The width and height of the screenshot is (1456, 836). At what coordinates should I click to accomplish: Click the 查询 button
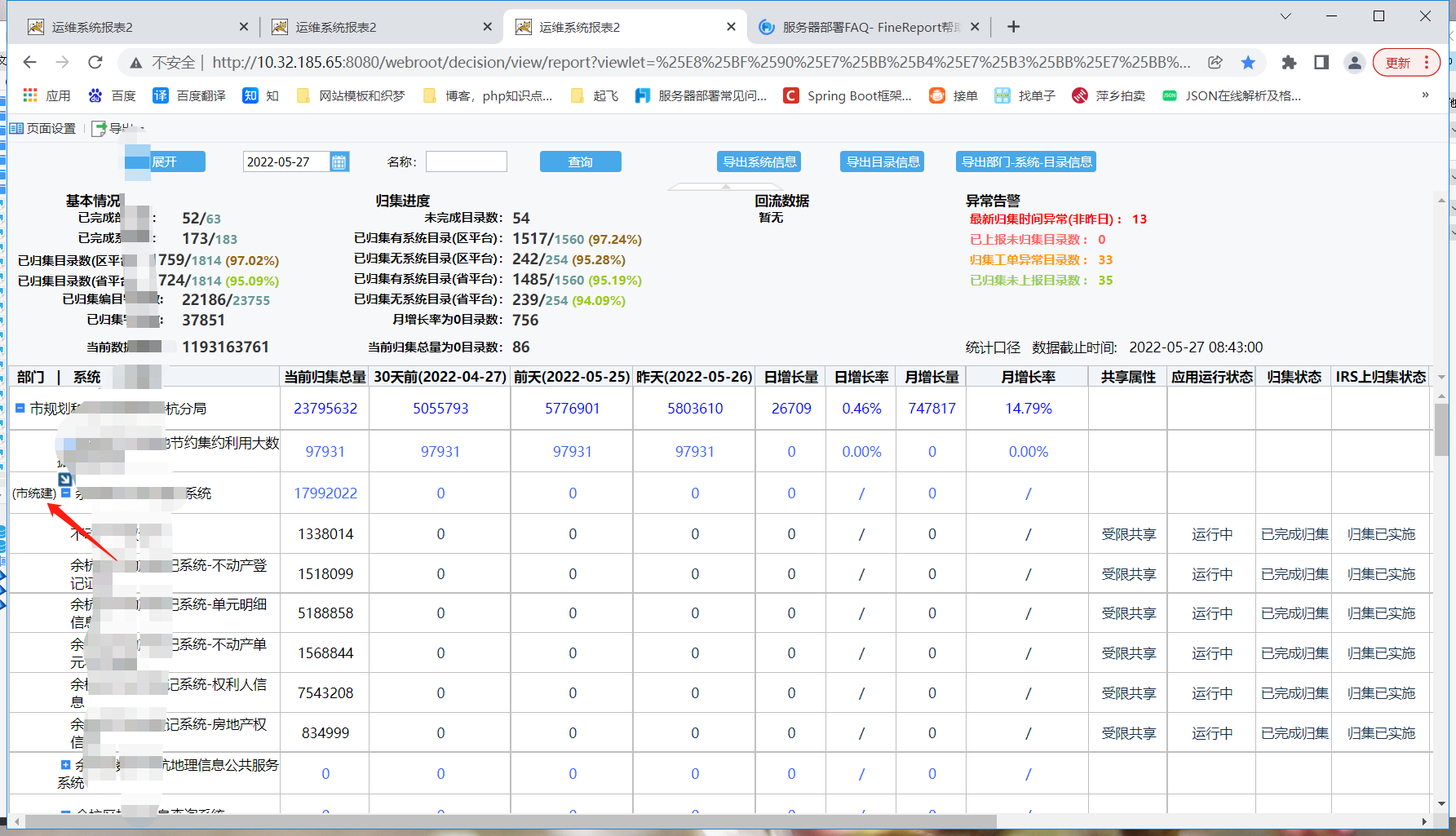point(581,161)
